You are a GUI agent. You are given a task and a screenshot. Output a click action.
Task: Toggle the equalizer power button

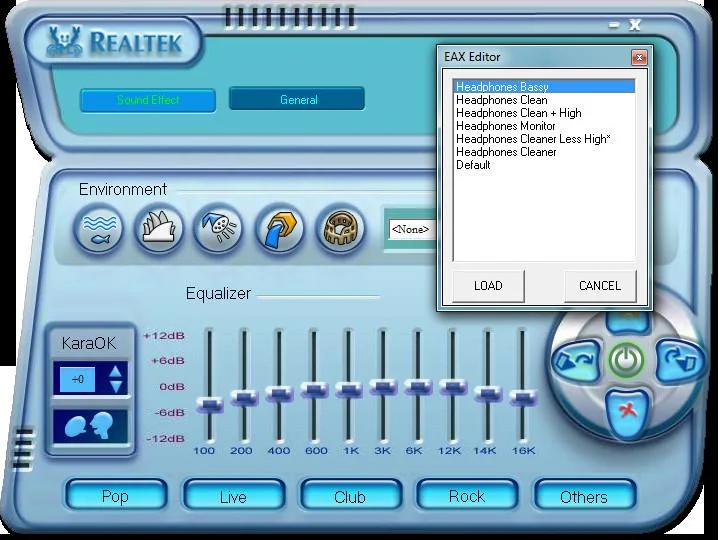626,361
